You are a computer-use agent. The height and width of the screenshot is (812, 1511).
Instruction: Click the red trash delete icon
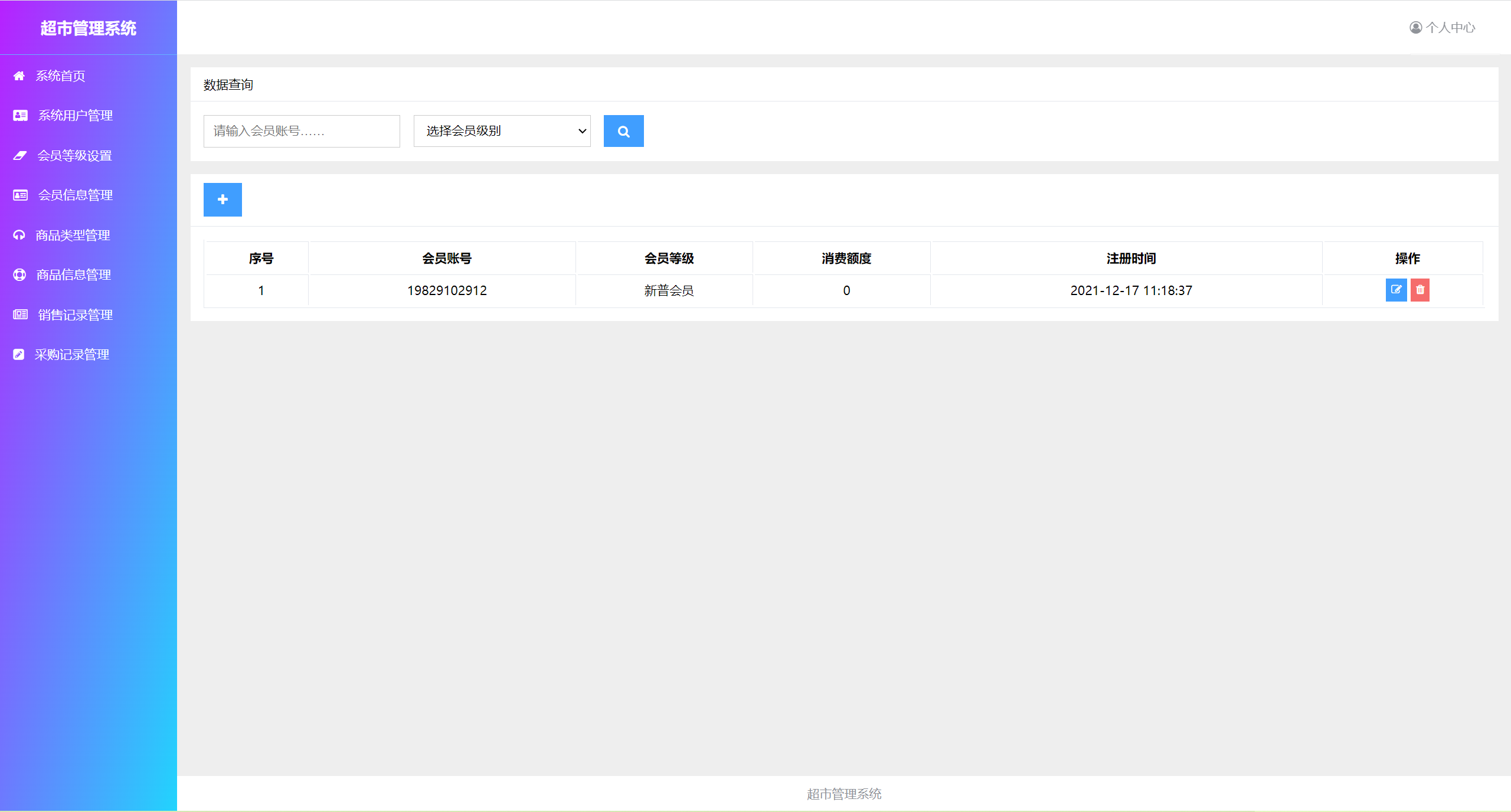click(1420, 290)
